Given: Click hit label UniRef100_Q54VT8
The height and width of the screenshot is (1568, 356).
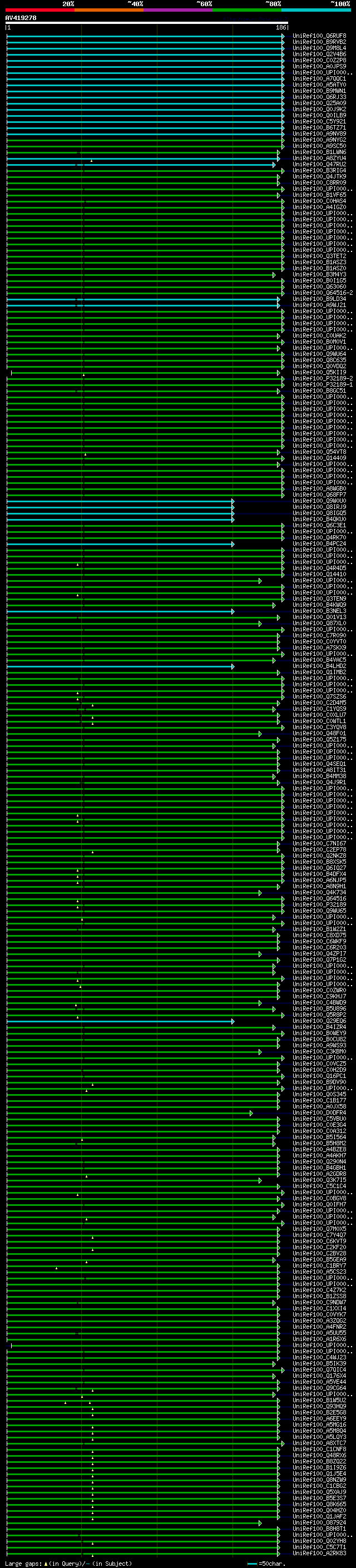Looking at the screenshot, I should click(319, 452).
